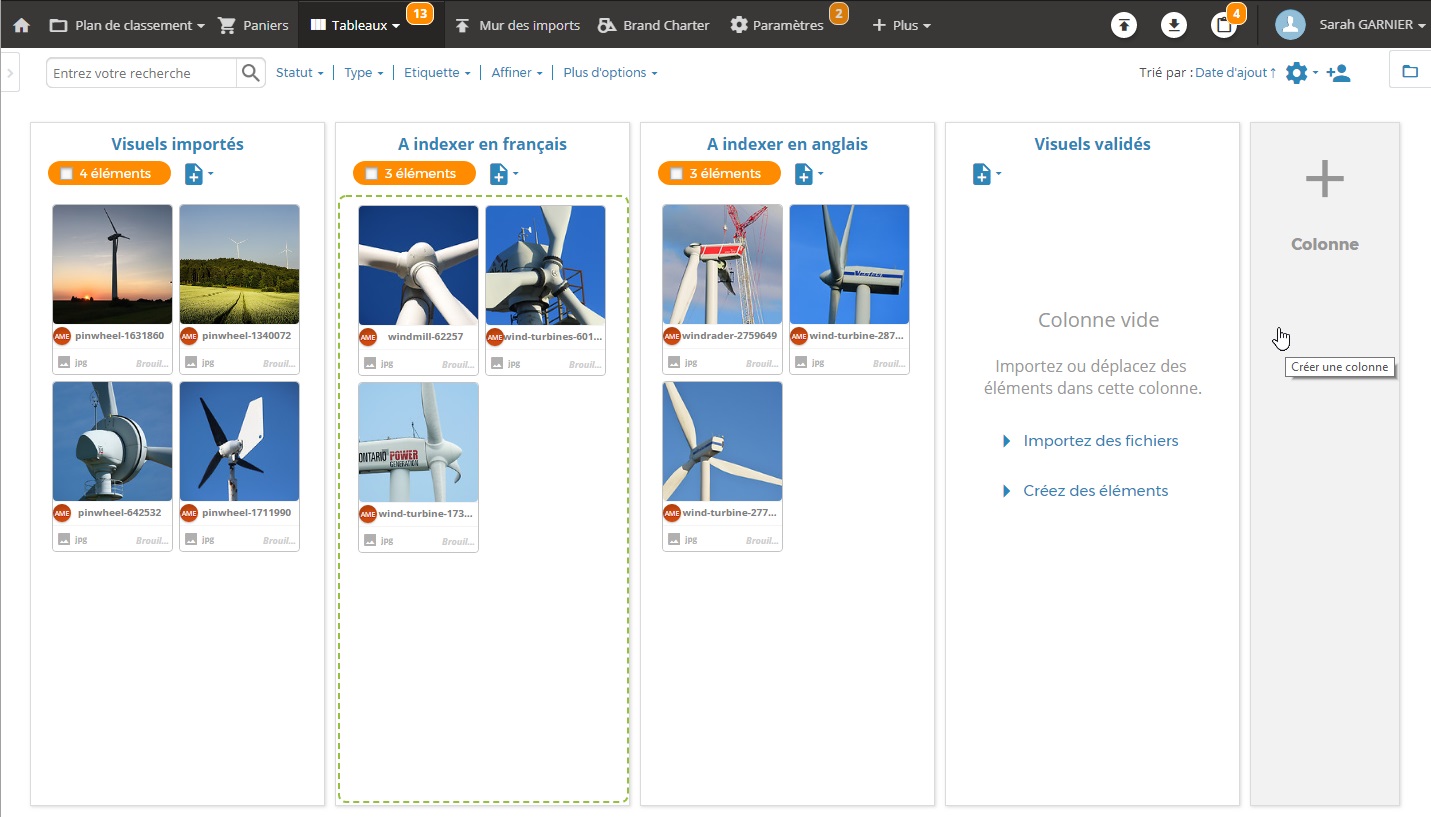Screen dimensions: 1431x817
Task: Click the home icon in top bar
Action: click(21, 25)
